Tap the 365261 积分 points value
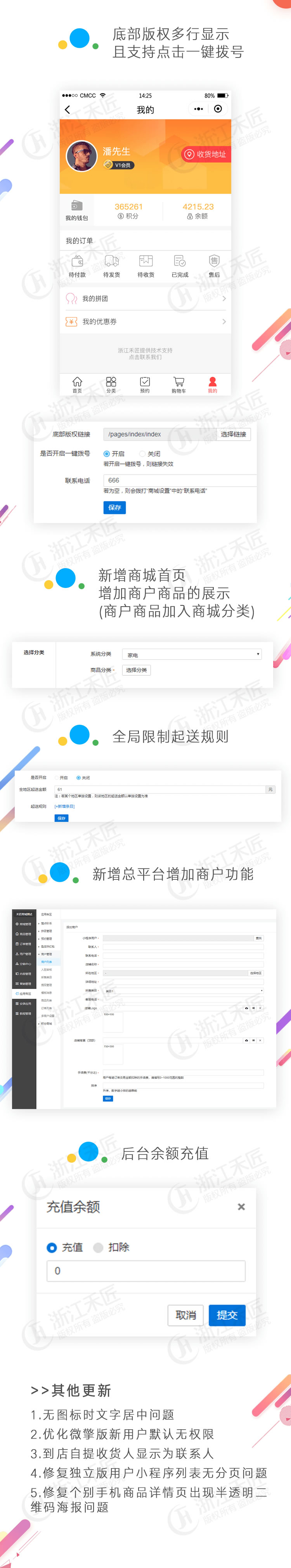This screenshot has height=1568, width=291. coord(128,207)
